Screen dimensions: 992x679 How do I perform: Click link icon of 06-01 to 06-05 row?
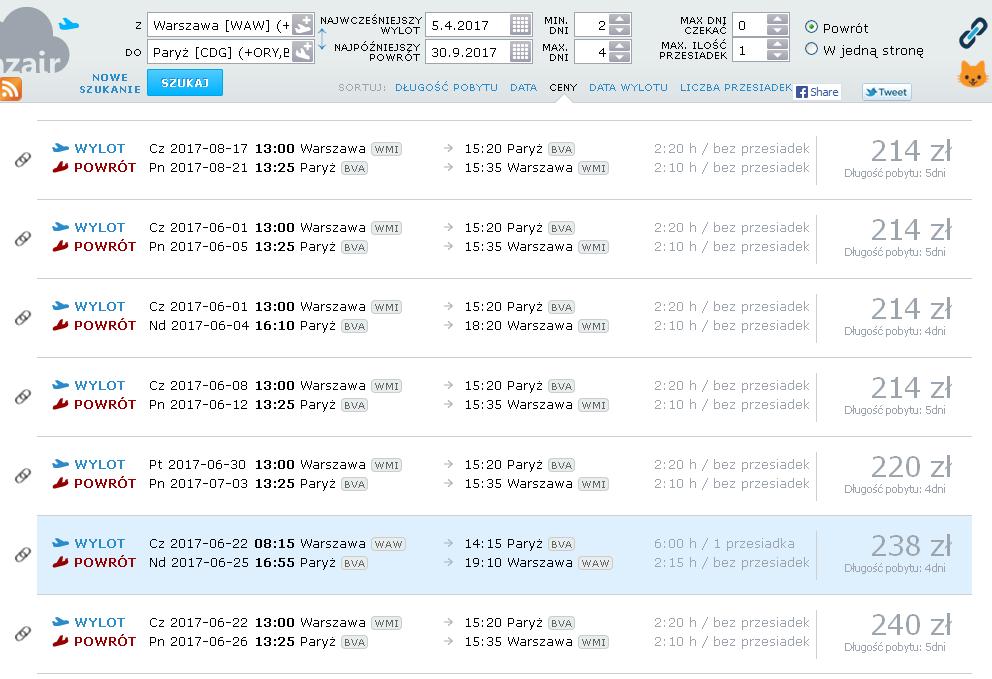pos(23,239)
